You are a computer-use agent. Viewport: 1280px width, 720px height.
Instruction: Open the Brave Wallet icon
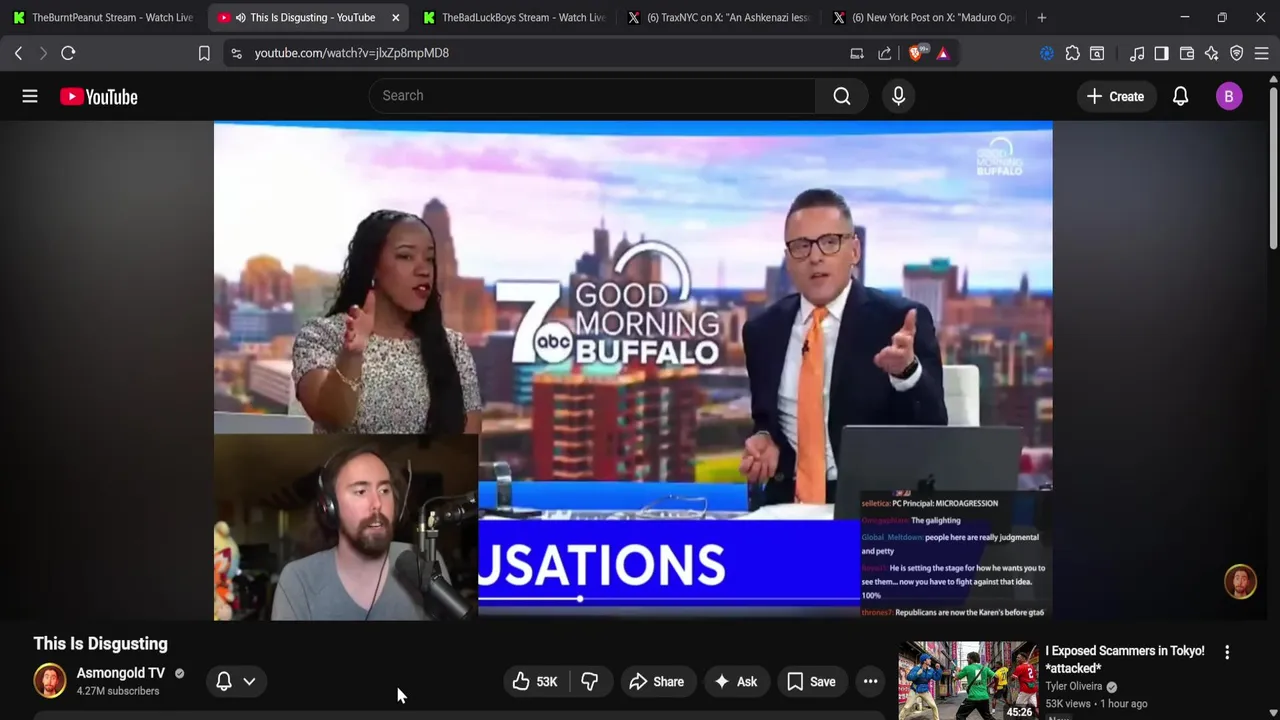(1187, 53)
